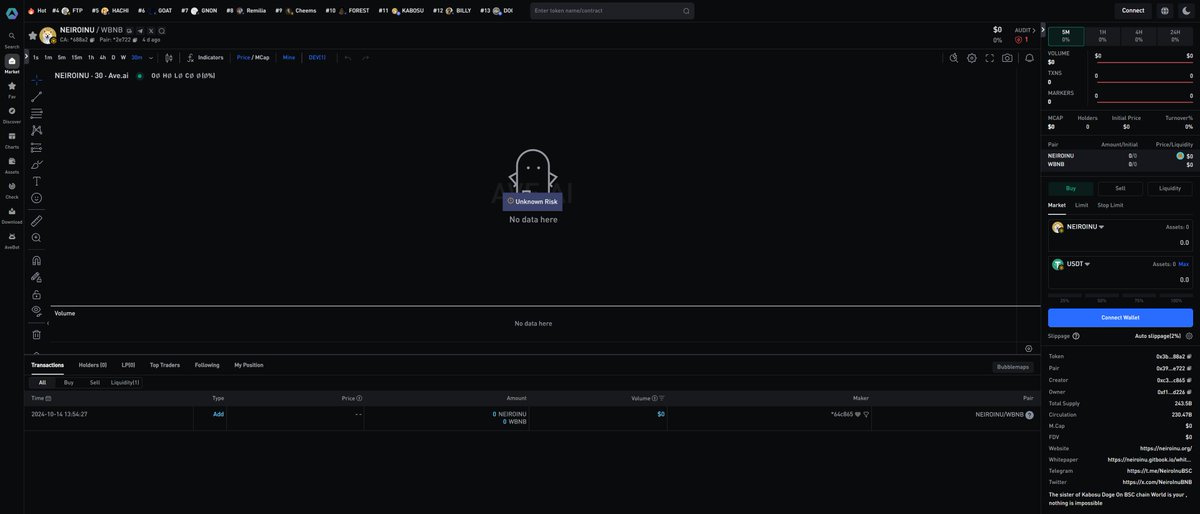Copy the Token address 0x3b...88a2
The height and width of the screenshot is (514, 1200).
coord(1189,356)
